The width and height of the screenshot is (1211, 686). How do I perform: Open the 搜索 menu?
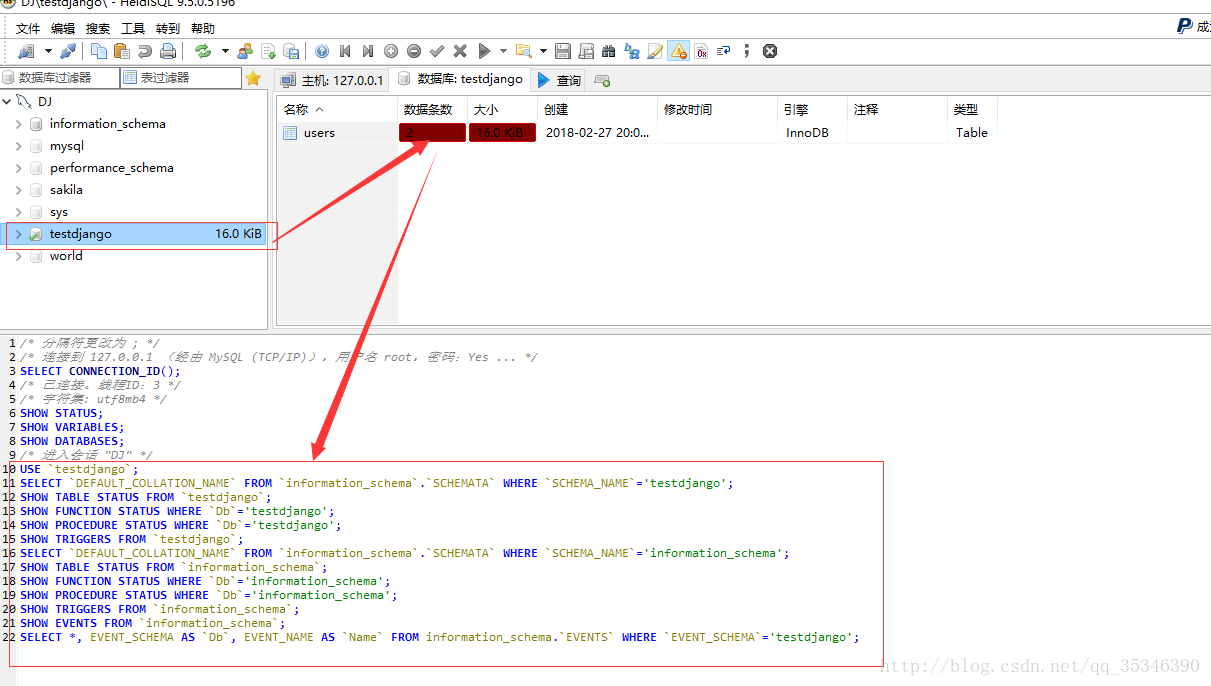tap(98, 29)
